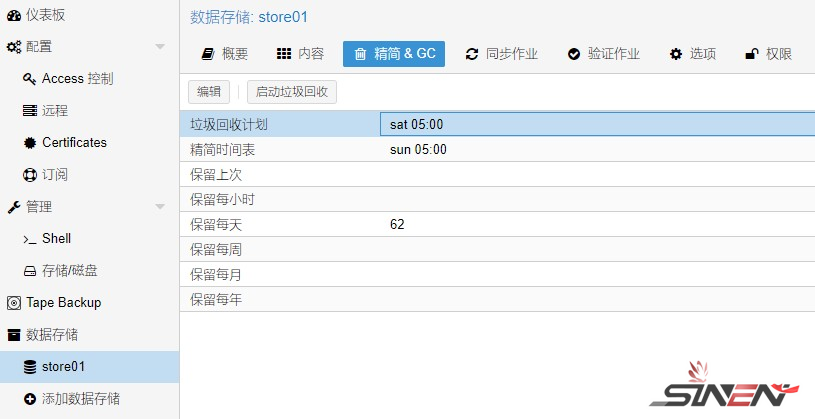
Task: Click 添加数据存储 in the sidebar
Action: click(89, 399)
